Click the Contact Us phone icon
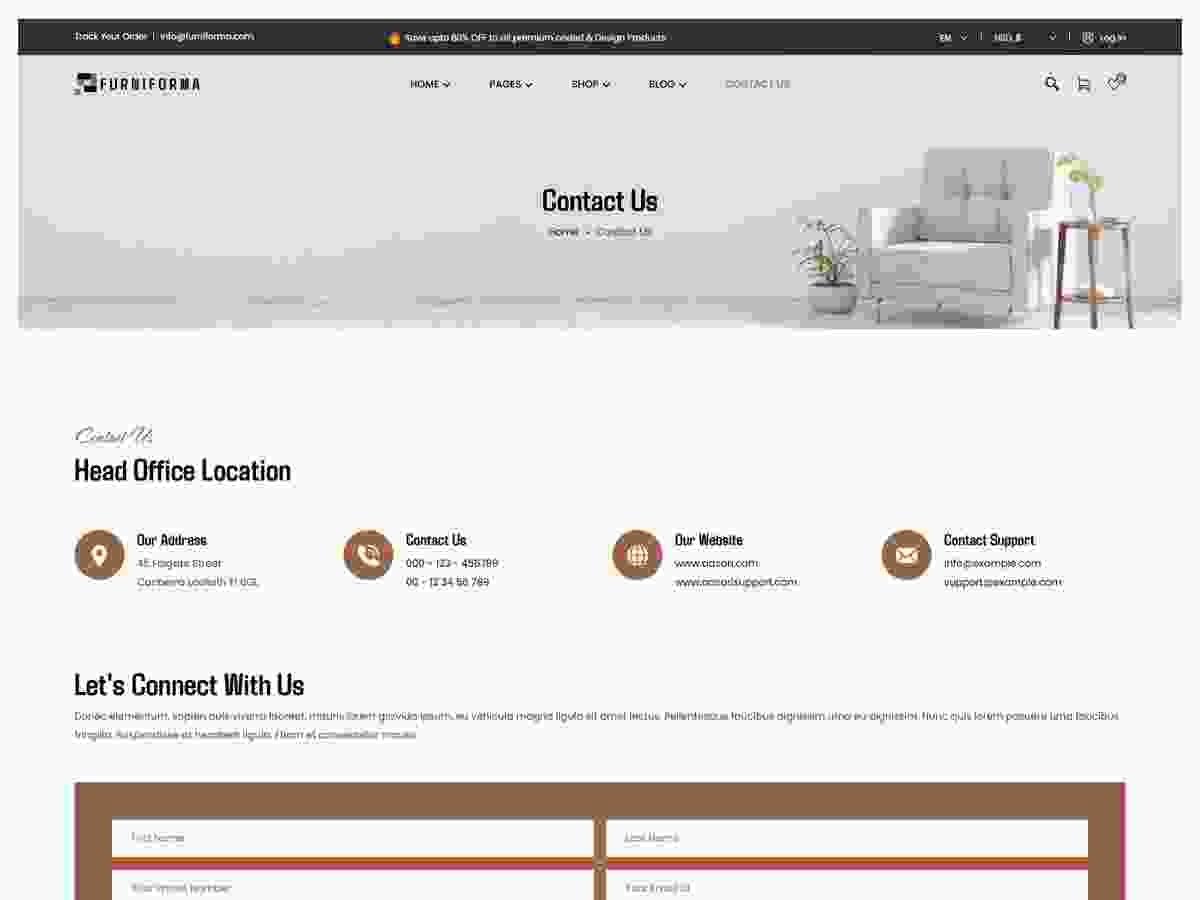This screenshot has width=1200, height=900. click(368, 555)
